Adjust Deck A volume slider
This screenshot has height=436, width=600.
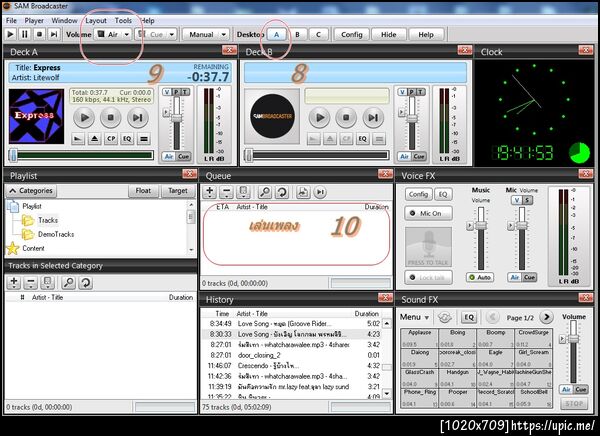(x=177, y=118)
